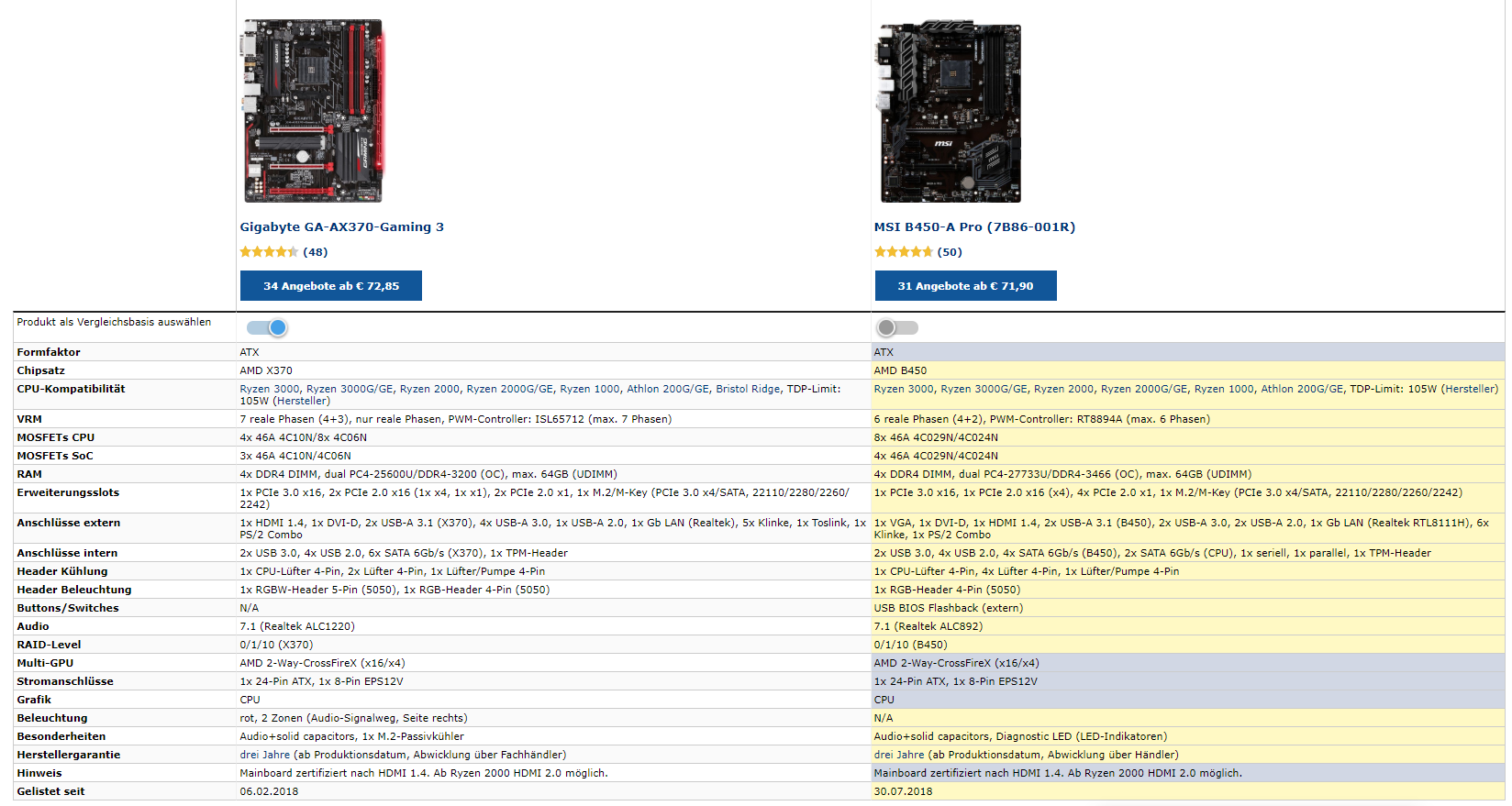The width and height of the screenshot is (1512, 806).
Task: Select the Anschlüsse intern row label
Action: click(x=67, y=553)
